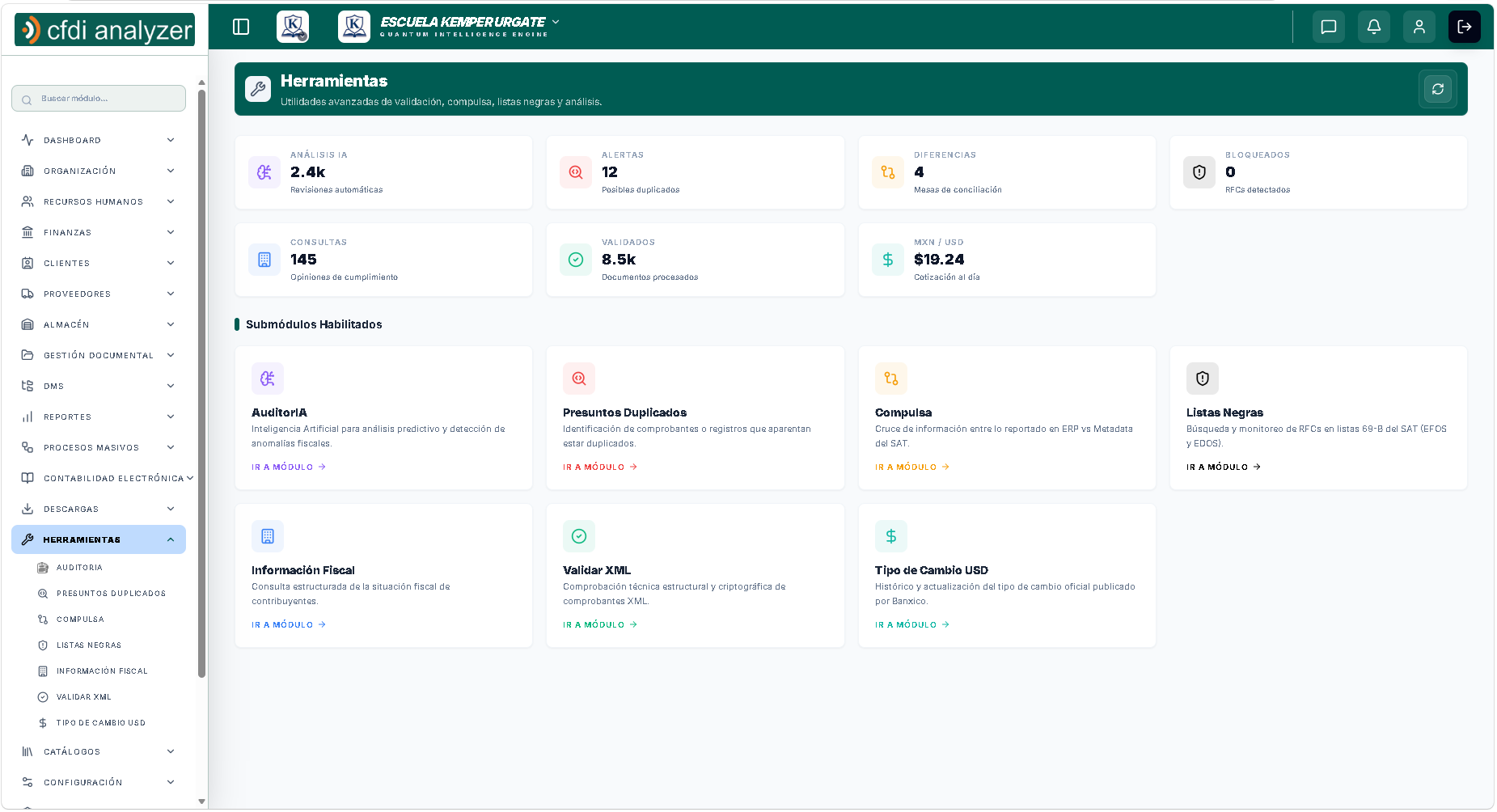
Task: Expand the Clientes menu chevron
Action: (171, 263)
